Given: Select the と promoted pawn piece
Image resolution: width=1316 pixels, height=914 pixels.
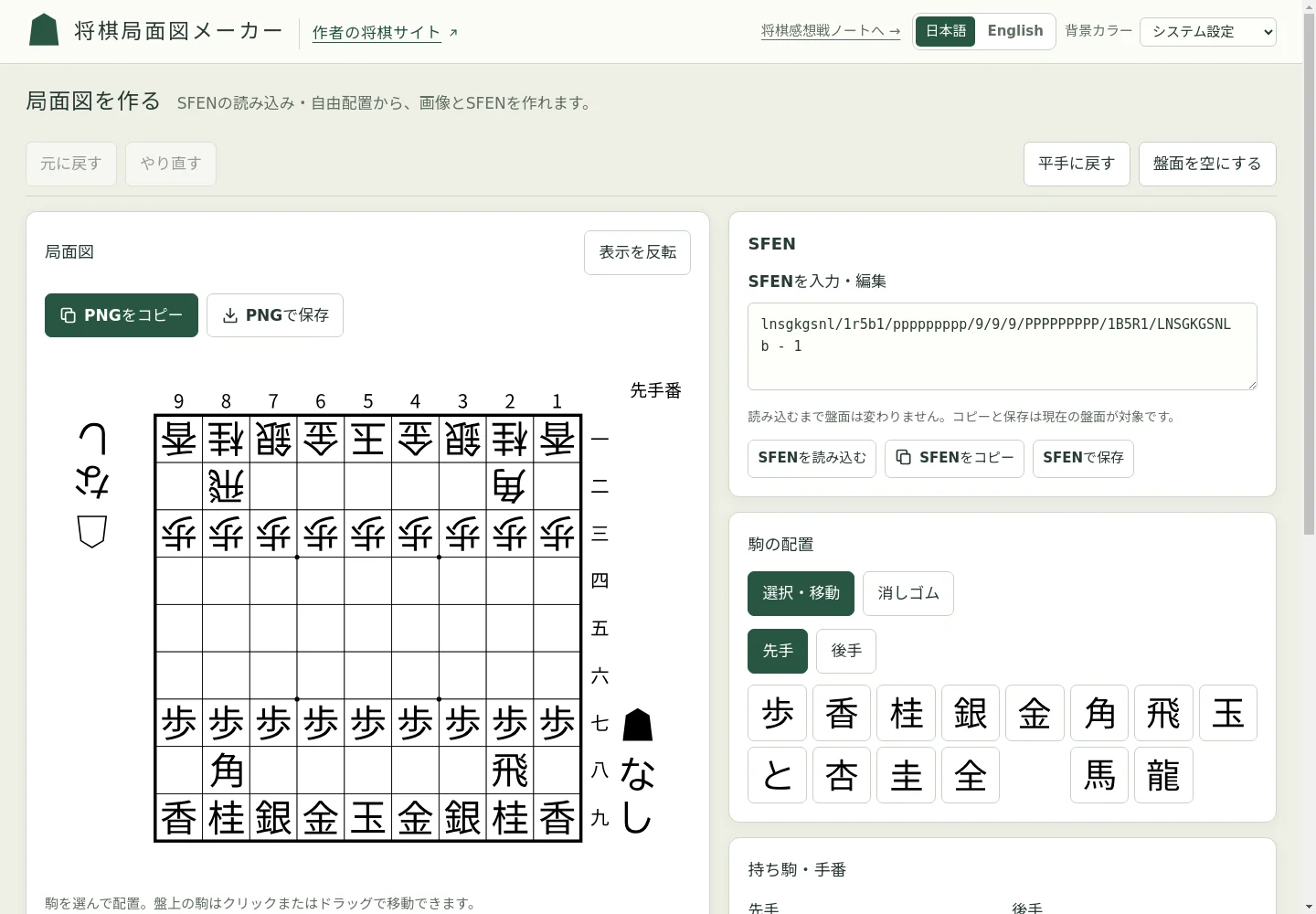Looking at the screenshot, I should [x=778, y=775].
